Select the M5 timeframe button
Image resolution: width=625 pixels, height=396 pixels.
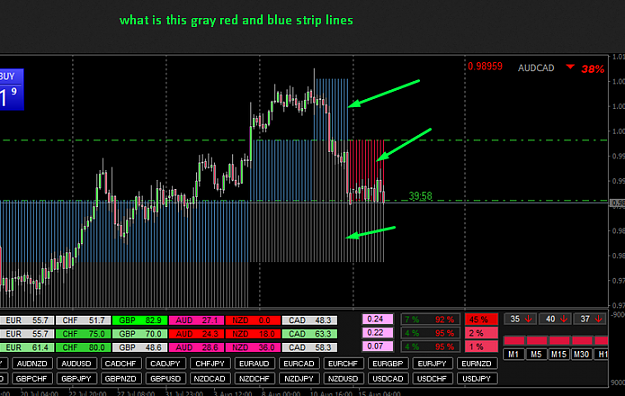pyautogui.click(x=536, y=354)
